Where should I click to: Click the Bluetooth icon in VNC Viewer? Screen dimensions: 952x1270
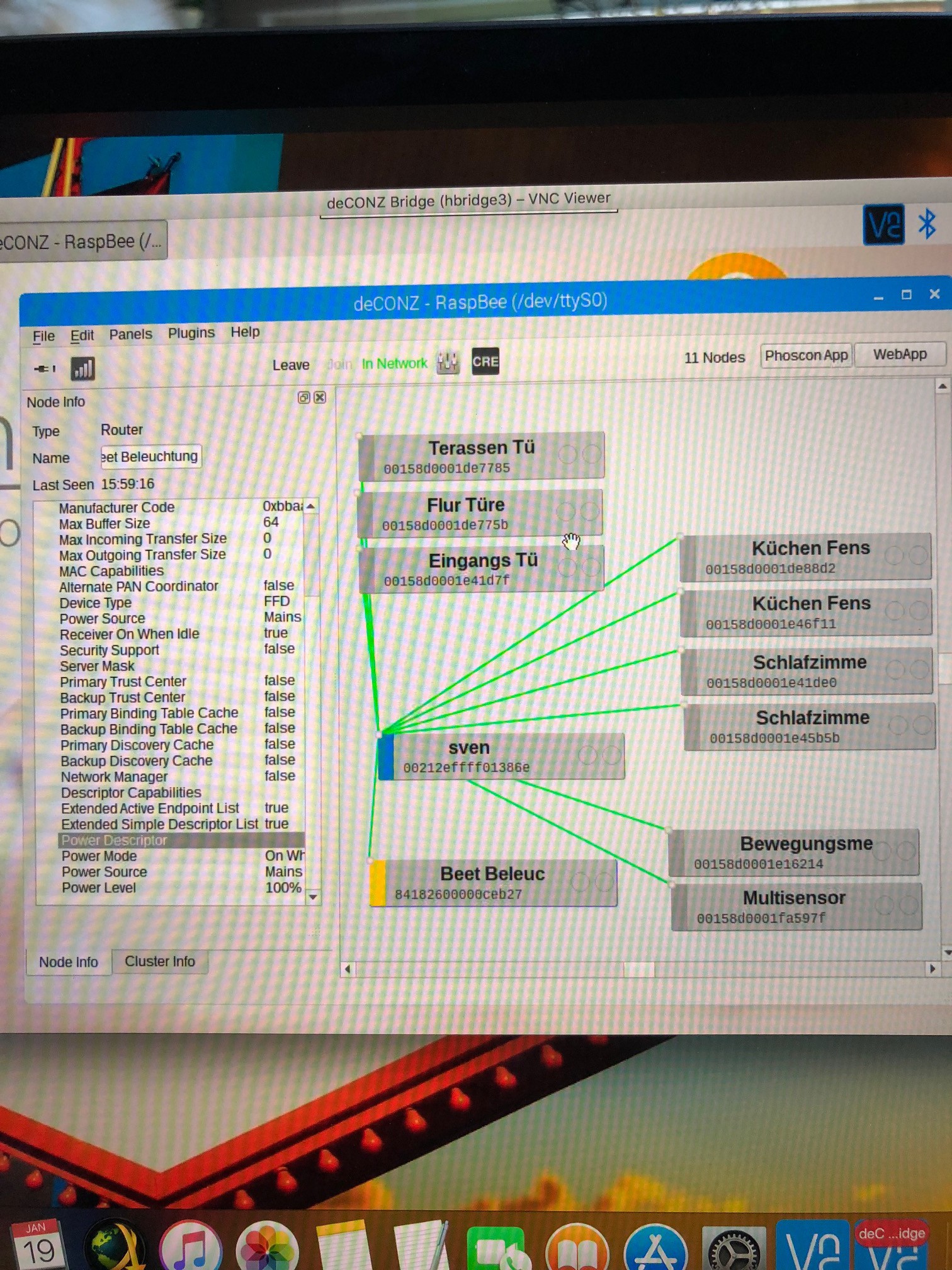[926, 224]
